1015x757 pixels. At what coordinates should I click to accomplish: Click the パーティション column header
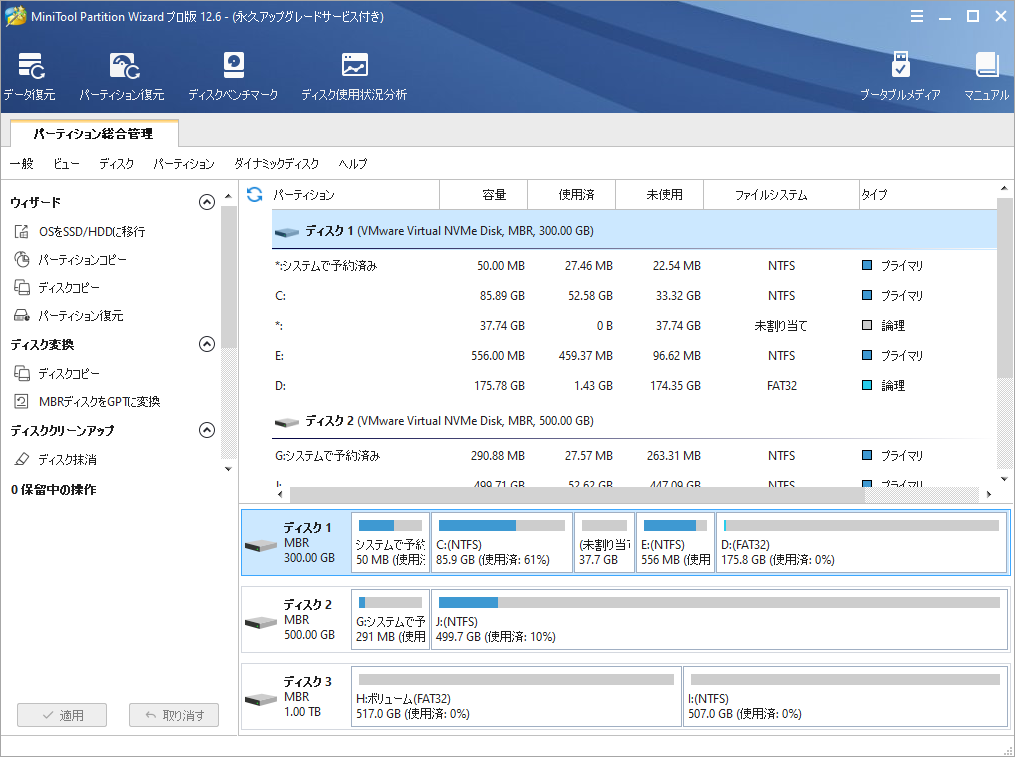[x=355, y=194]
